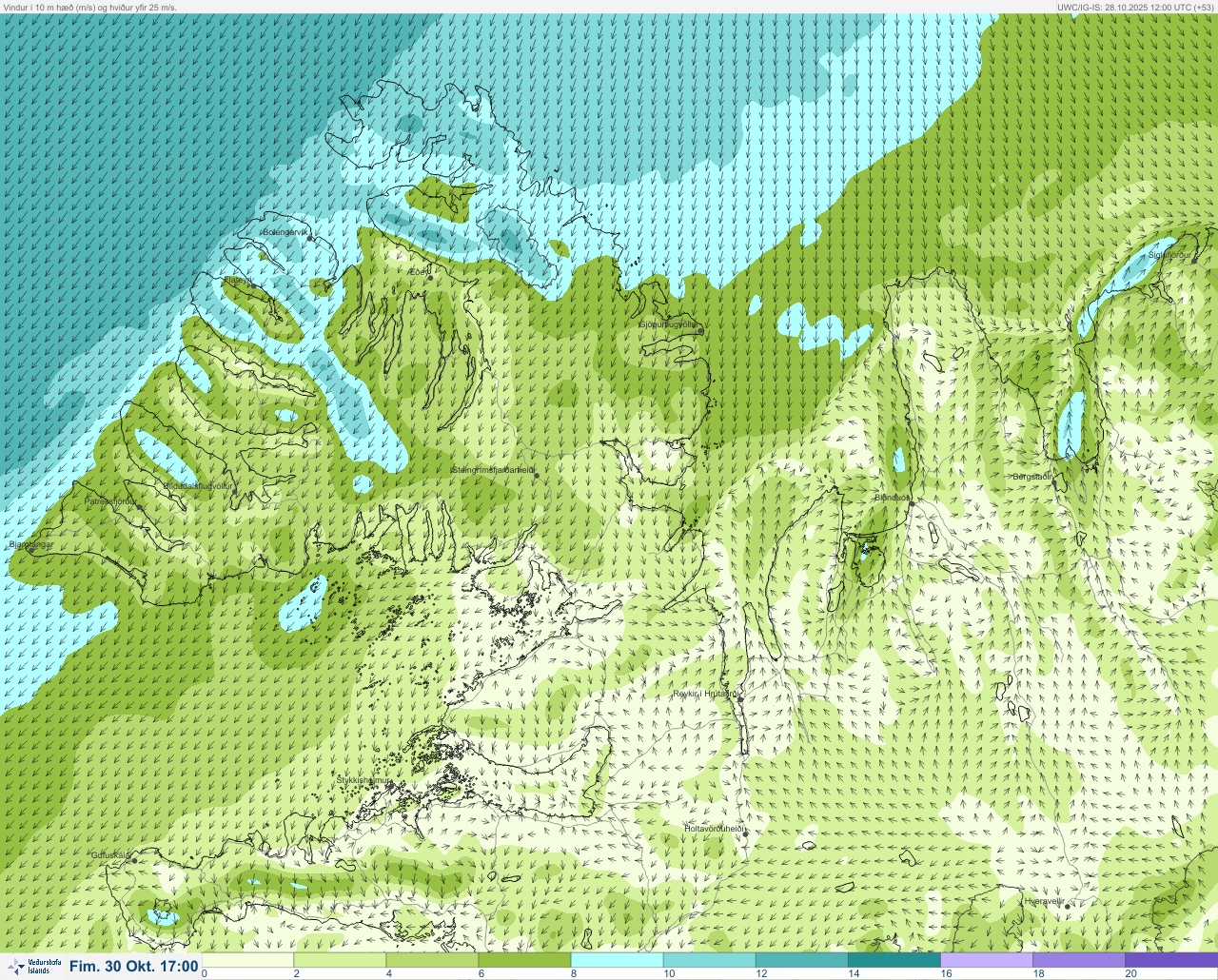Select the 4–6 m/s green legend swatch
Screen dimensions: 1218x980
coord(434,960)
